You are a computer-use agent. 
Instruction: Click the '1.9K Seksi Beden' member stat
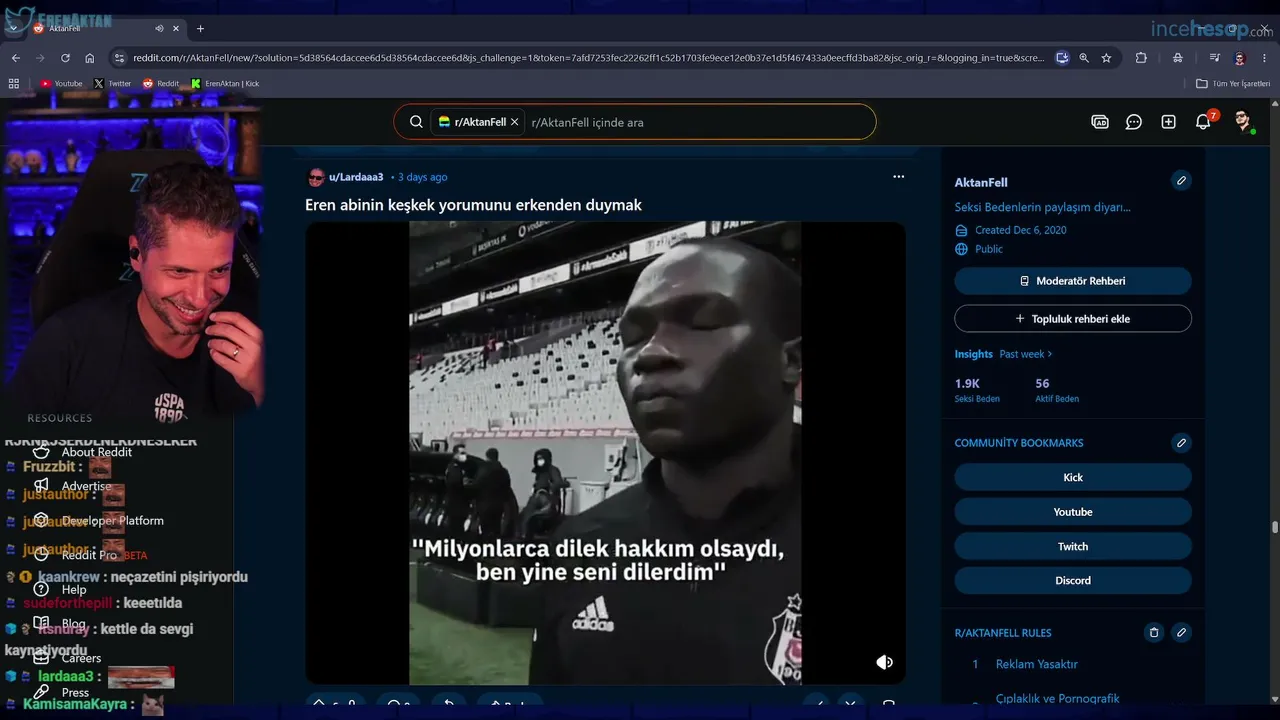click(975, 390)
